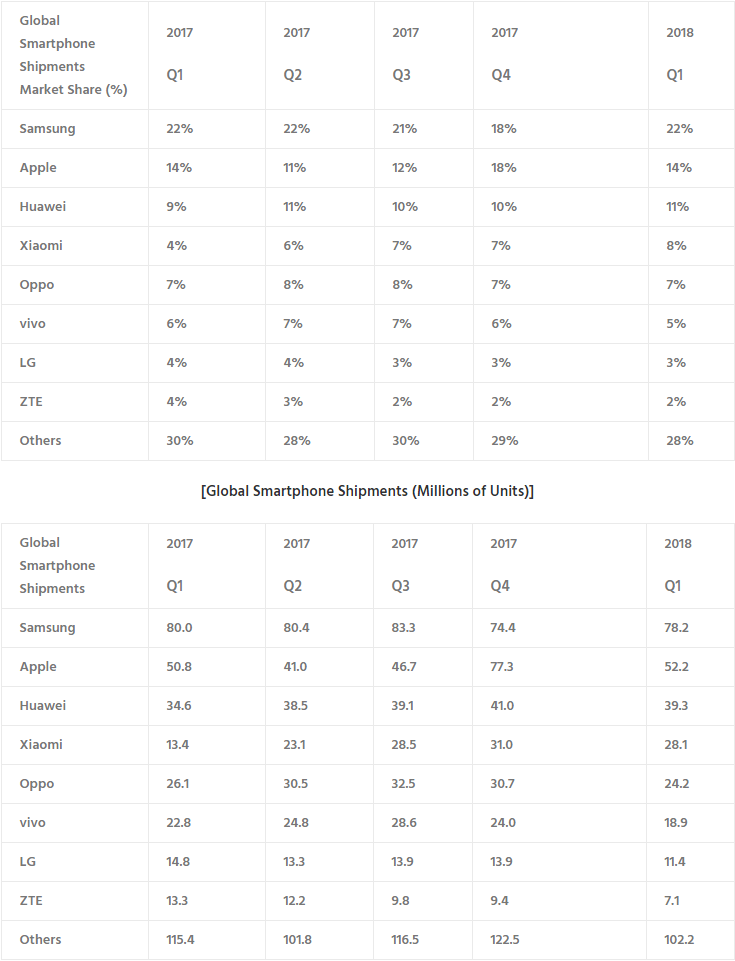Click ZTE 2017 Q1 share 4% cell

click(x=207, y=402)
